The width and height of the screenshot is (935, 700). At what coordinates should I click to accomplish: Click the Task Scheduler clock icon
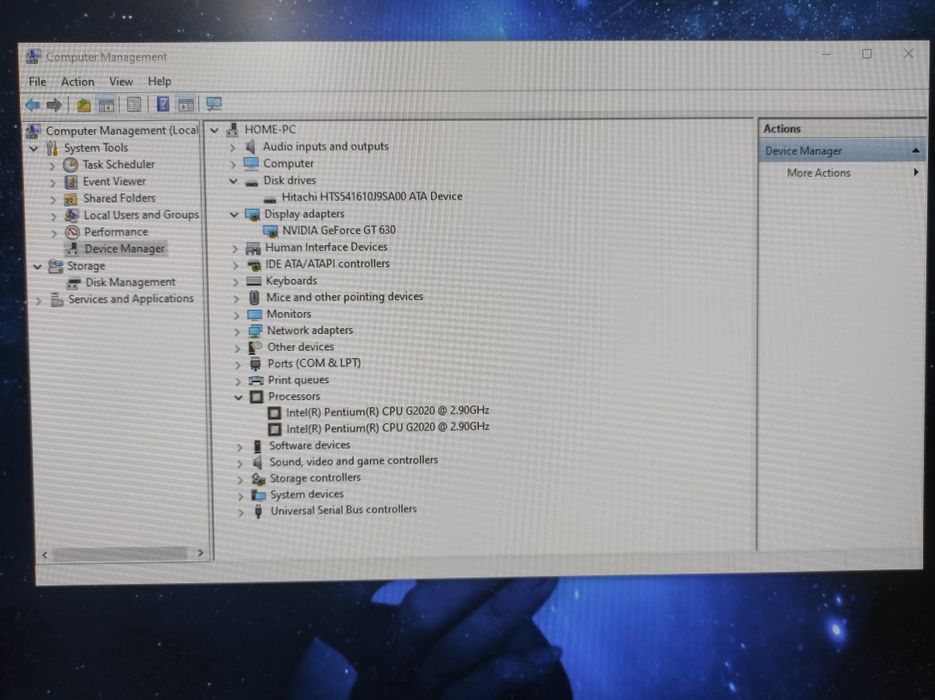coord(71,165)
